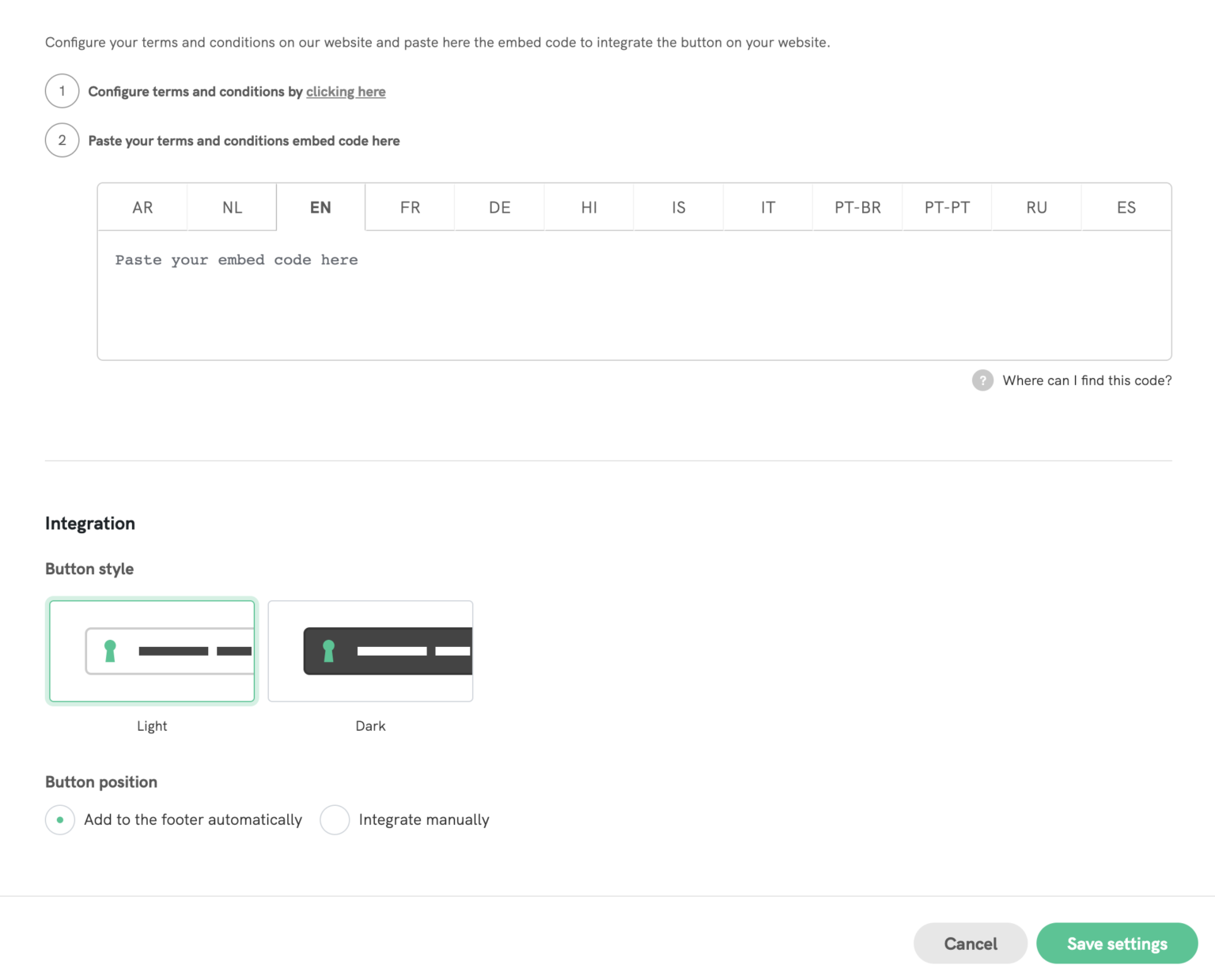Select the Light button style thumbnail
Image resolution: width=1215 pixels, height=980 pixels.
tap(152, 651)
